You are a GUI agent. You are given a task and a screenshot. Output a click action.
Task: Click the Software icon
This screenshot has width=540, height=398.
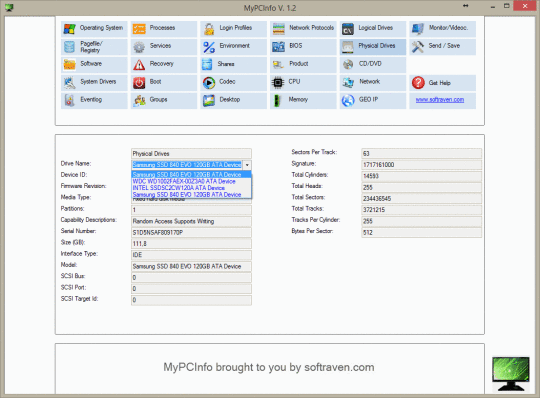click(x=69, y=65)
